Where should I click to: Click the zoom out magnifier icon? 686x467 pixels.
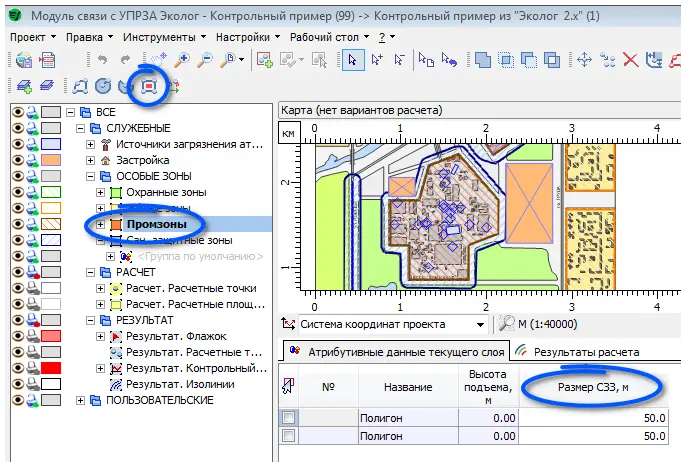tap(207, 61)
